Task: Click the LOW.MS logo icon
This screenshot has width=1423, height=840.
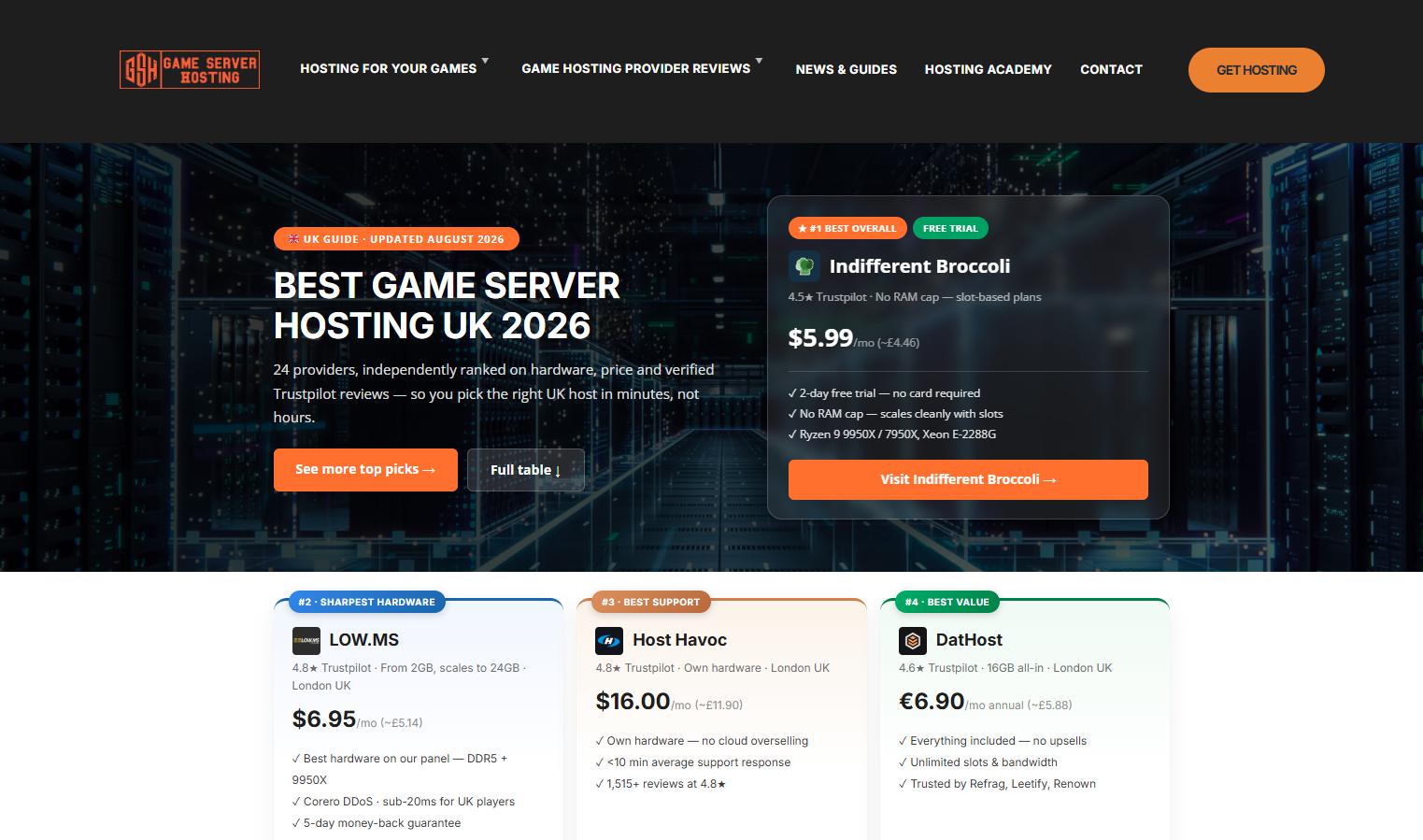Action: point(306,640)
